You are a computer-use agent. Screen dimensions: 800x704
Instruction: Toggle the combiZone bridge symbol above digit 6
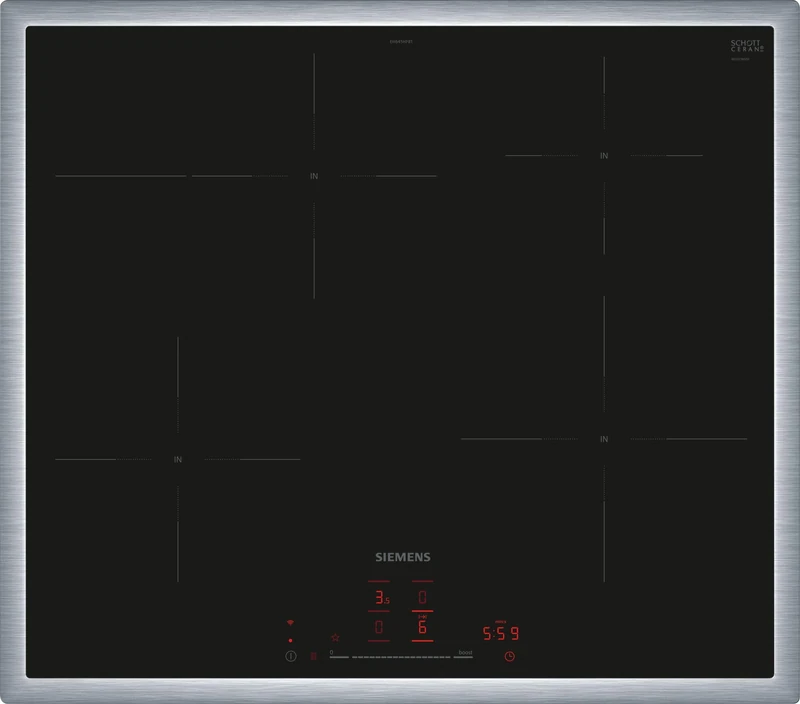point(420,616)
